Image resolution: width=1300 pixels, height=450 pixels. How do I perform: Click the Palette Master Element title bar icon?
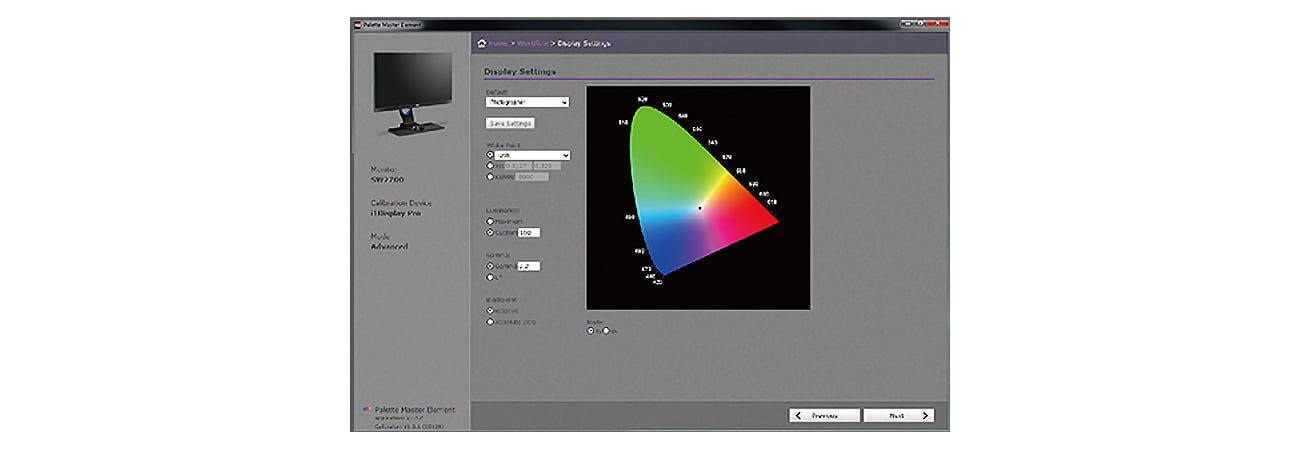click(355, 22)
